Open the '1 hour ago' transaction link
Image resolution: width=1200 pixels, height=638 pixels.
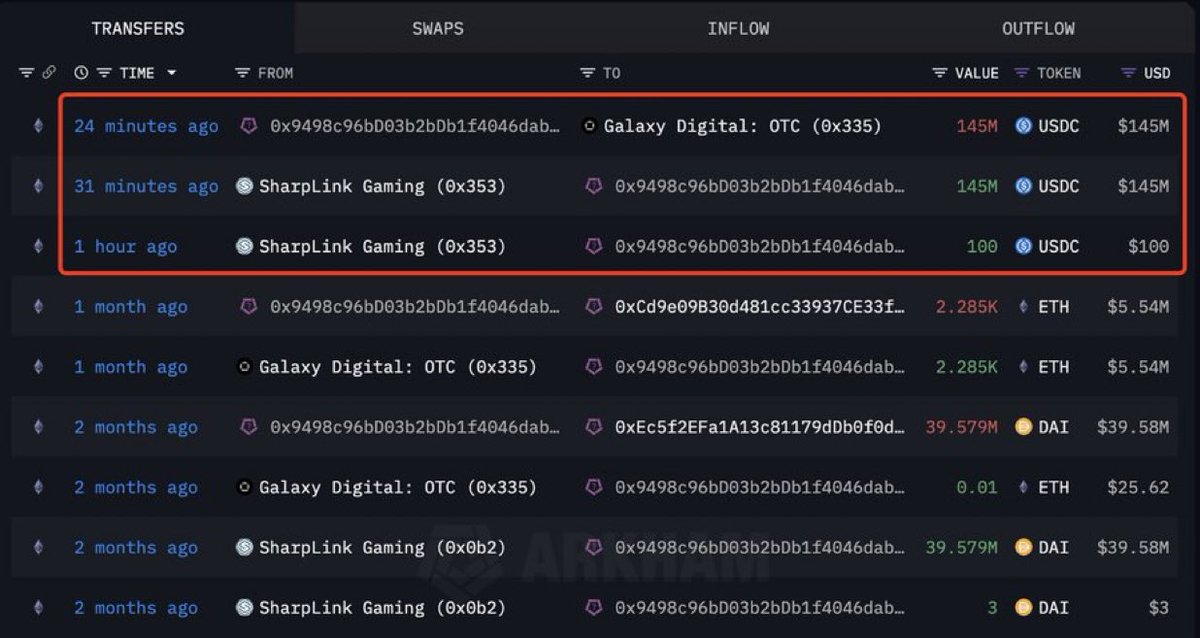coord(125,246)
